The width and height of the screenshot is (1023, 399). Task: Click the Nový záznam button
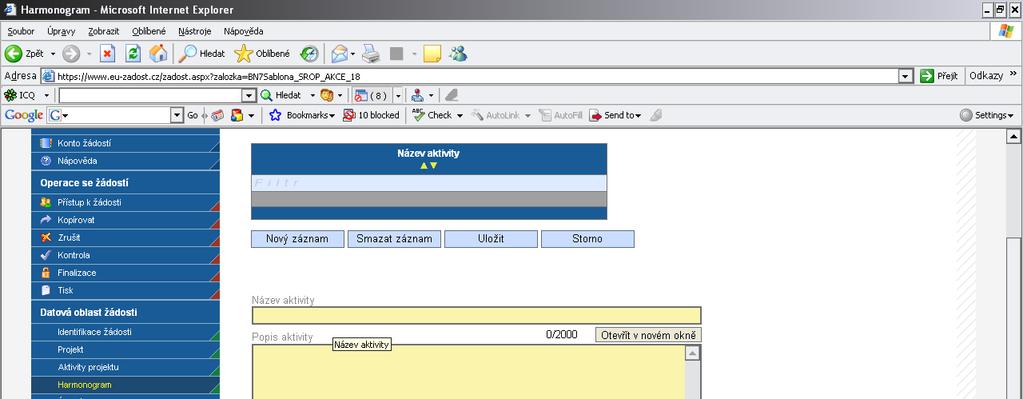coord(298,239)
